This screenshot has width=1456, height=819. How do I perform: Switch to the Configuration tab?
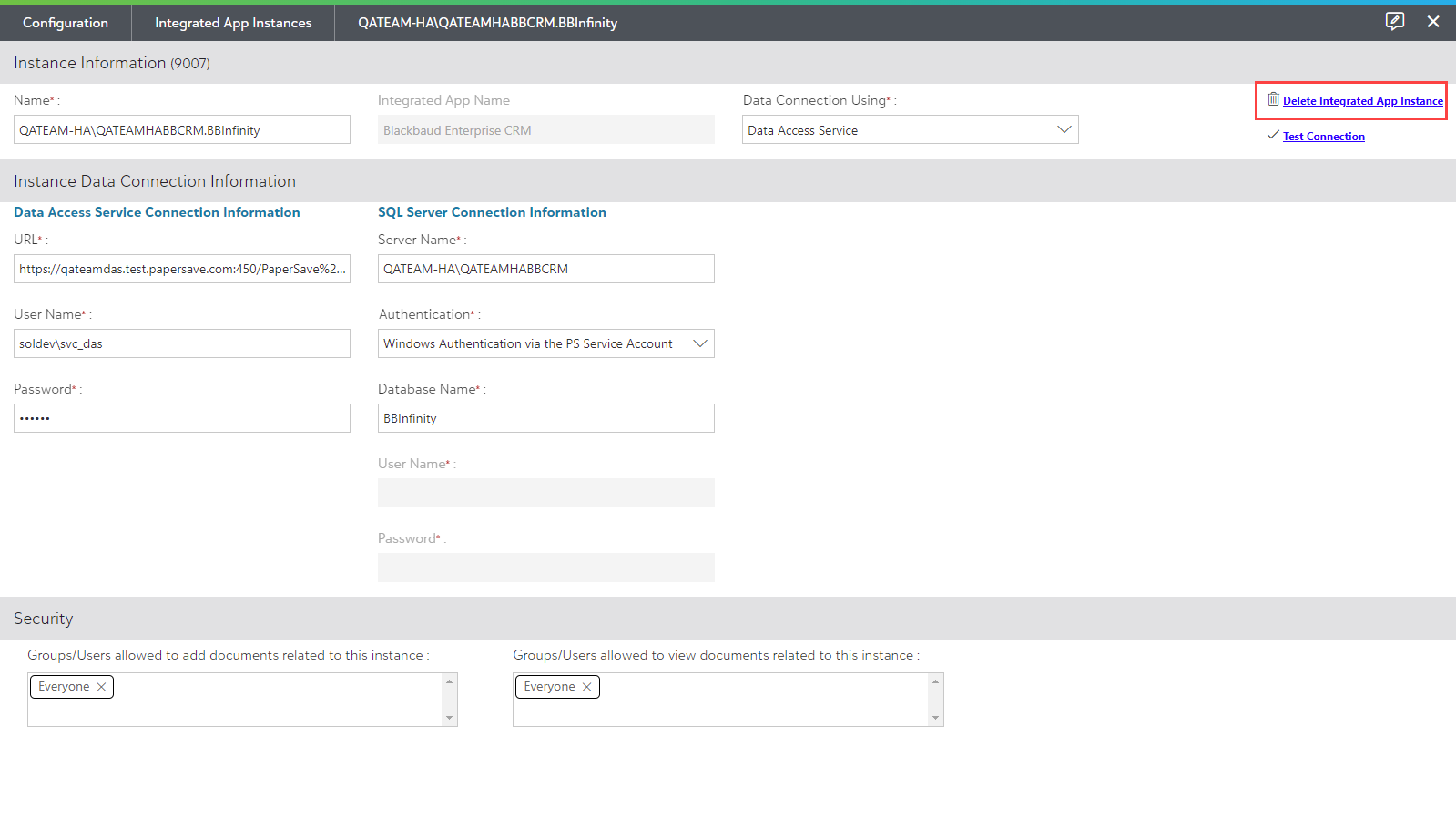coord(66,23)
